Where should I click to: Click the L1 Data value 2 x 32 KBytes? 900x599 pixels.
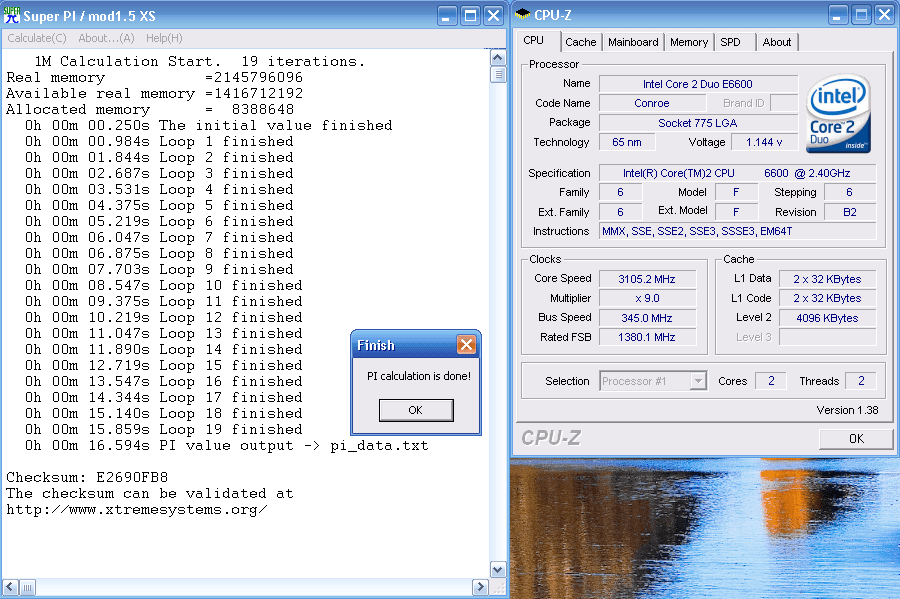point(827,279)
